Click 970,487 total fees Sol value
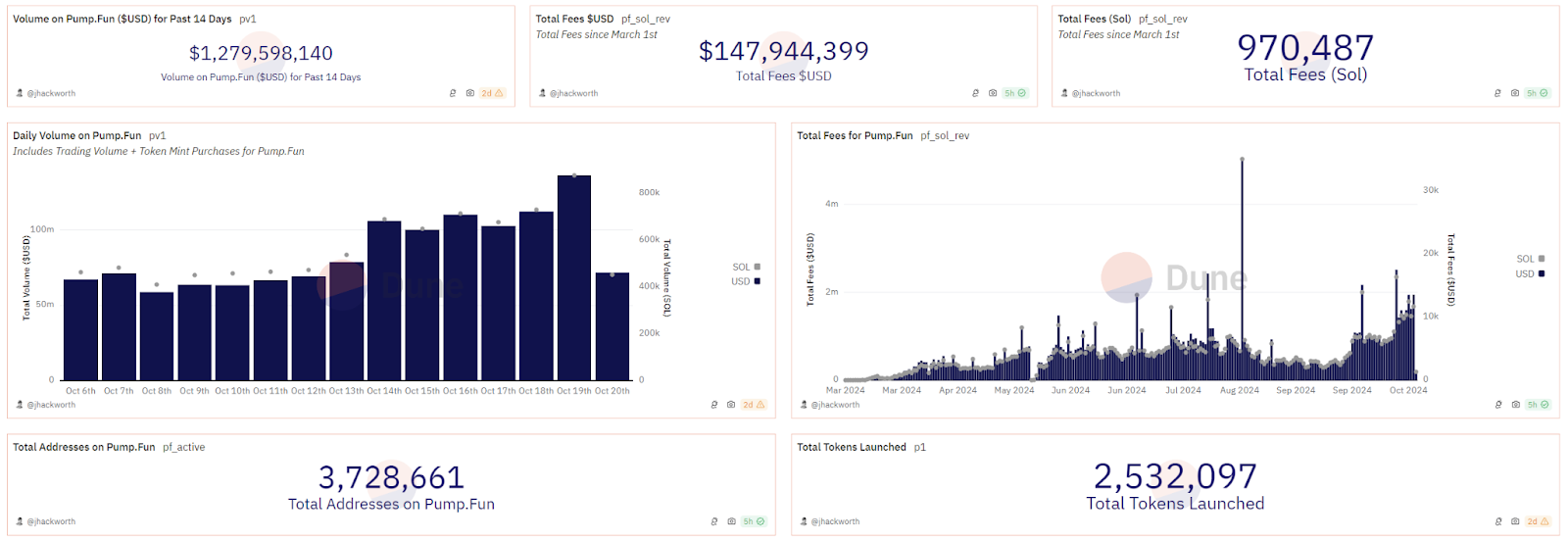Image resolution: width=1568 pixels, height=542 pixels. coord(1305,47)
